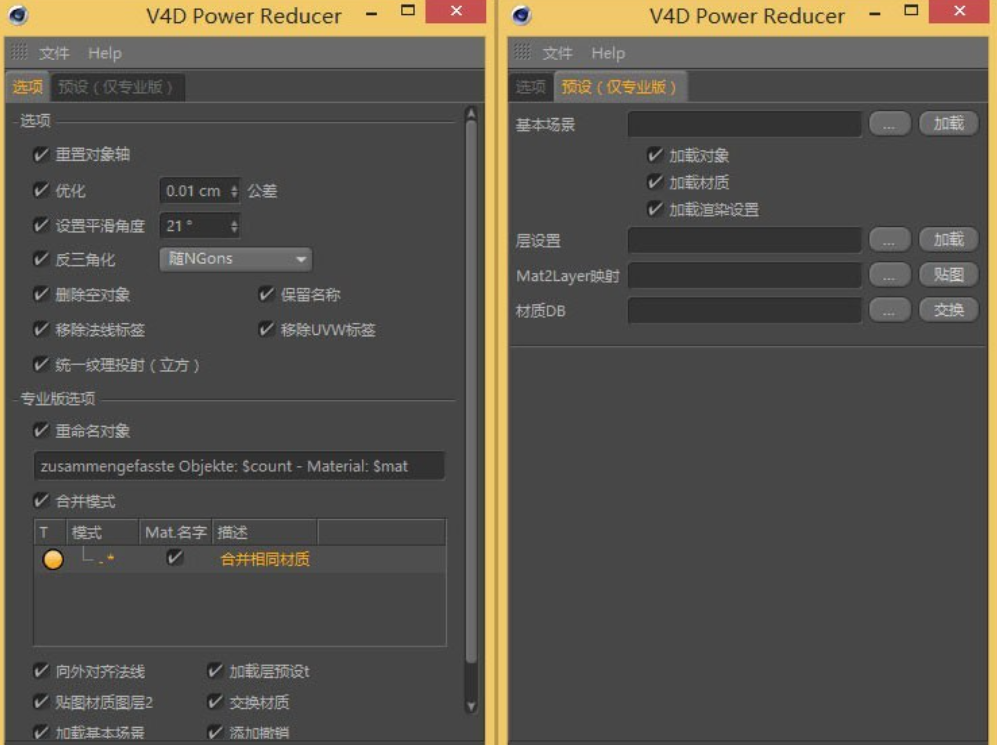Browse for 层设置 file with ... button

coord(890,240)
